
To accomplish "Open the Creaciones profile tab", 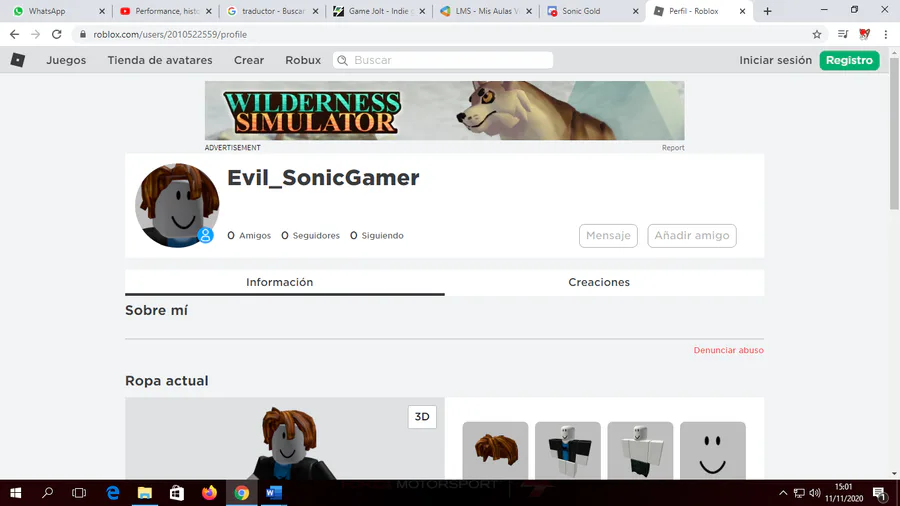I will pyautogui.click(x=599, y=282).
